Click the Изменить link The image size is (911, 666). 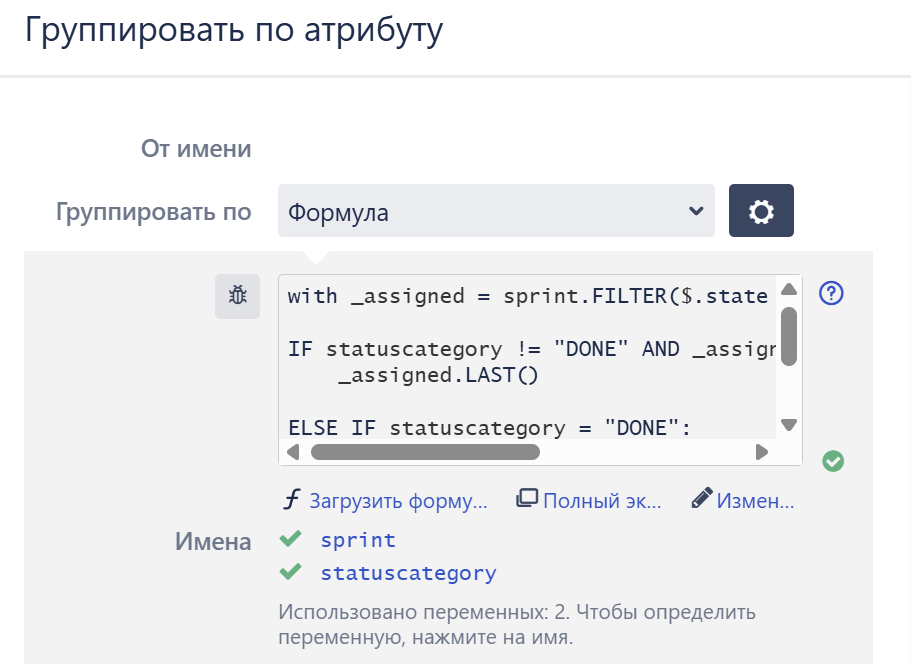[754, 501]
